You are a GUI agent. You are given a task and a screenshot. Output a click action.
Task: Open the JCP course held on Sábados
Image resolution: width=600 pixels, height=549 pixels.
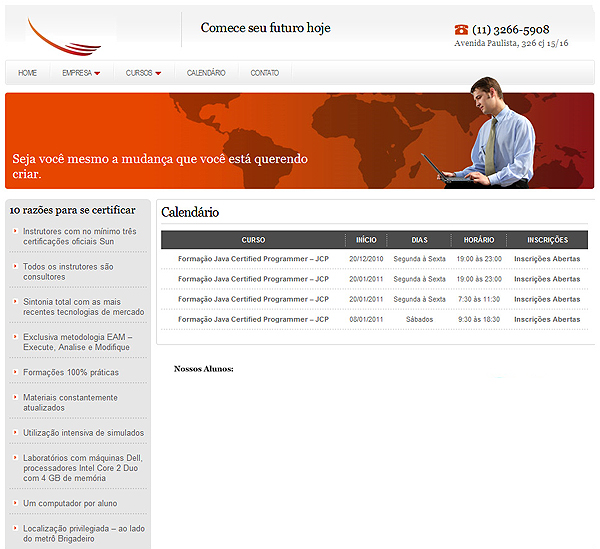[x=253, y=319]
